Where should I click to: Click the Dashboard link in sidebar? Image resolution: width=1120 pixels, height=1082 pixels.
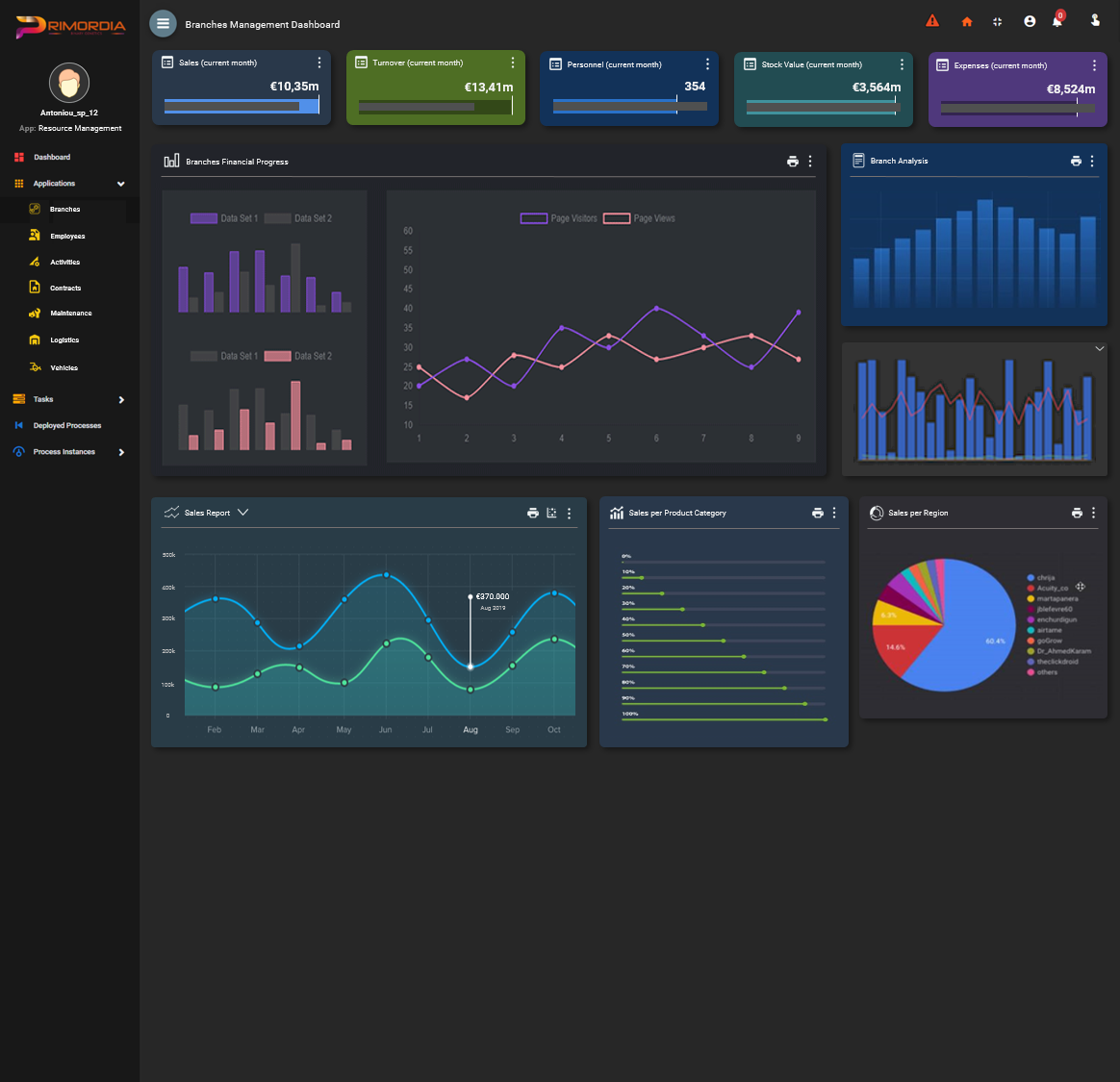tap(52, 157)
